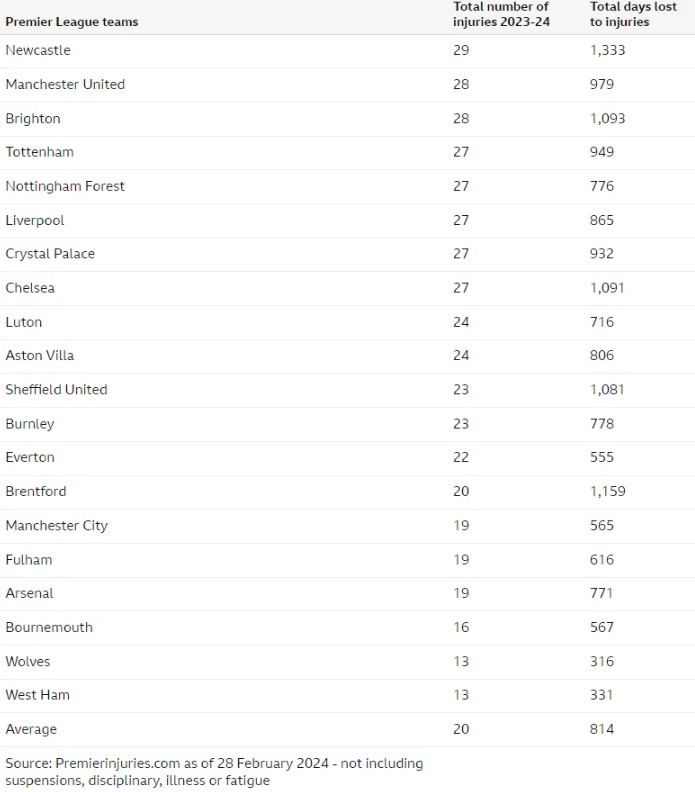Select the Everton team name
Image resolution: width=695 pixels, height=792 pixels.
click(x=30, y=458)
